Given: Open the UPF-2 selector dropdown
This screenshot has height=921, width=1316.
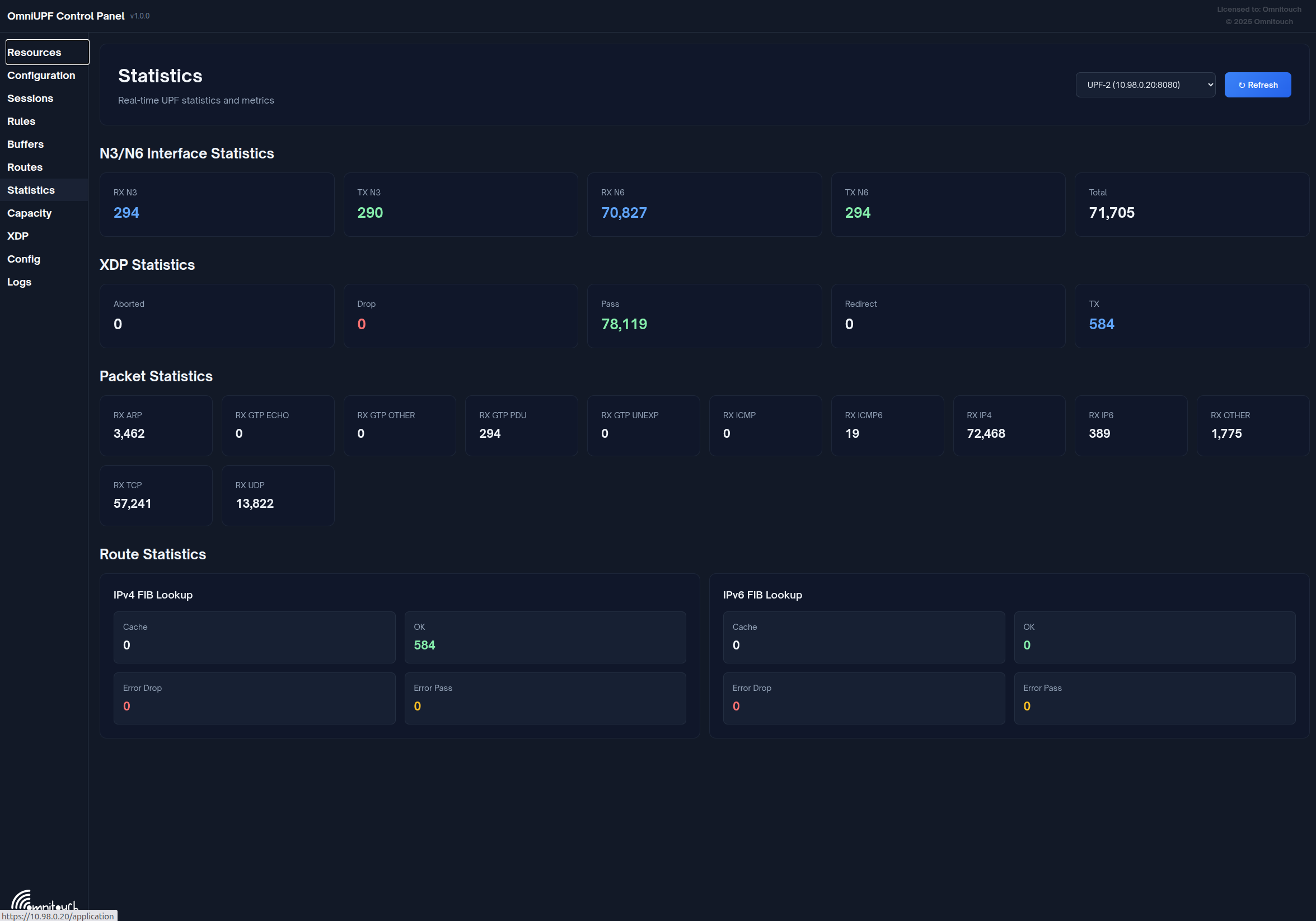Looking at the screenshot, I should click(1145, 85).
